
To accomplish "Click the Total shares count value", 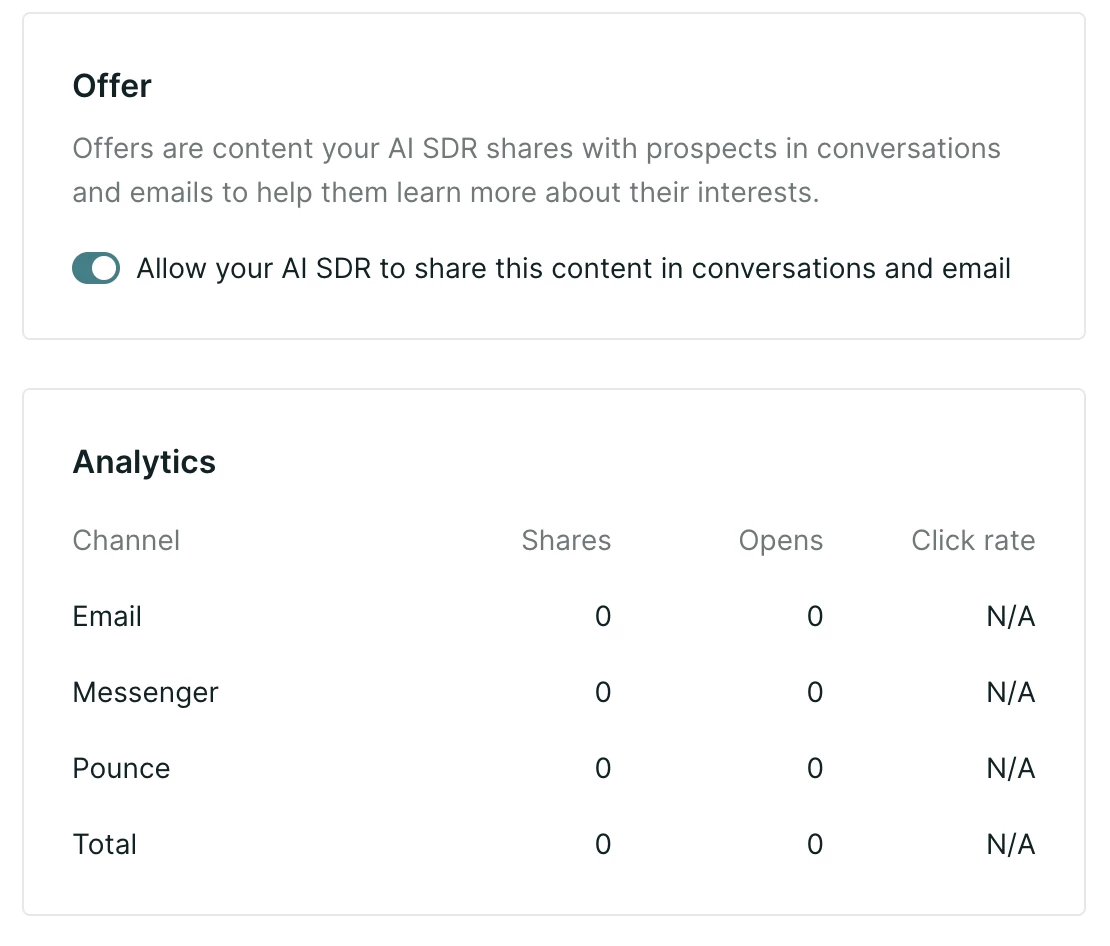I will pos(603,844).
